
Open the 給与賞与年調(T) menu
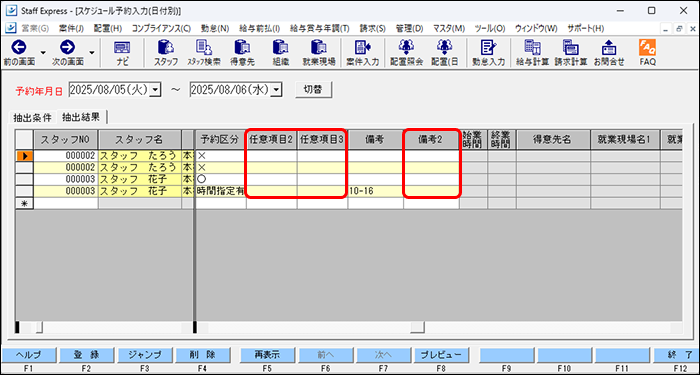(x=320, y=28)
